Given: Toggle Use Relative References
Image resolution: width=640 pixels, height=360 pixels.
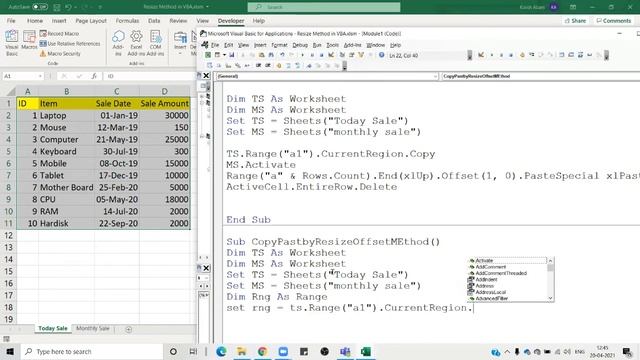Looking at the screenshot, I should [x=70, y=43].
